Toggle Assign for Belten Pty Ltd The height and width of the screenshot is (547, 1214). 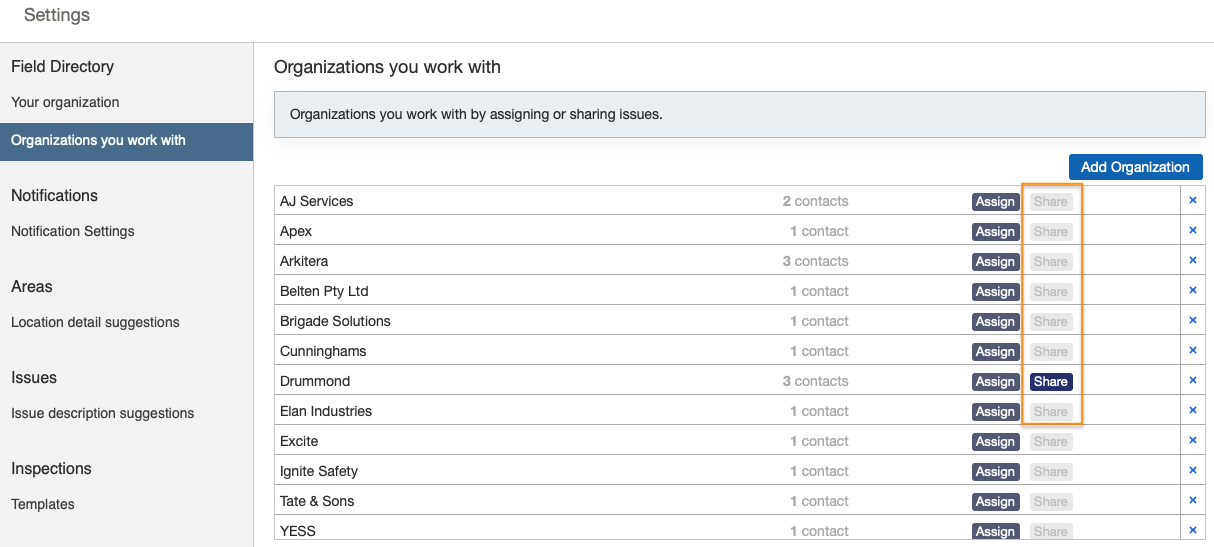[x=995, y=291]
